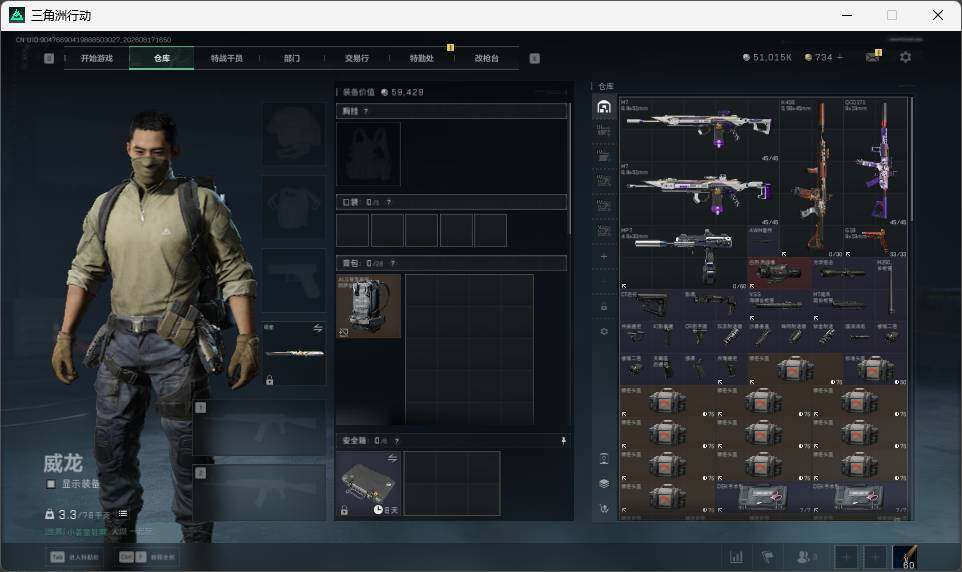This screenshot has height=572, width=962.
Task: Open the statistics bar chart icon at bottom
Action: point(736,557)
